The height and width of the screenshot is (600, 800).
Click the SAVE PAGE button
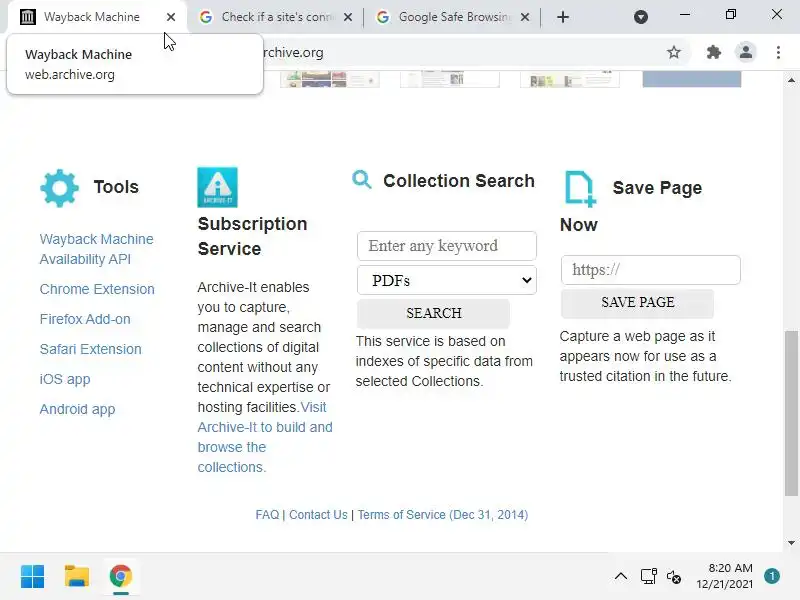[x=637, y=302]
